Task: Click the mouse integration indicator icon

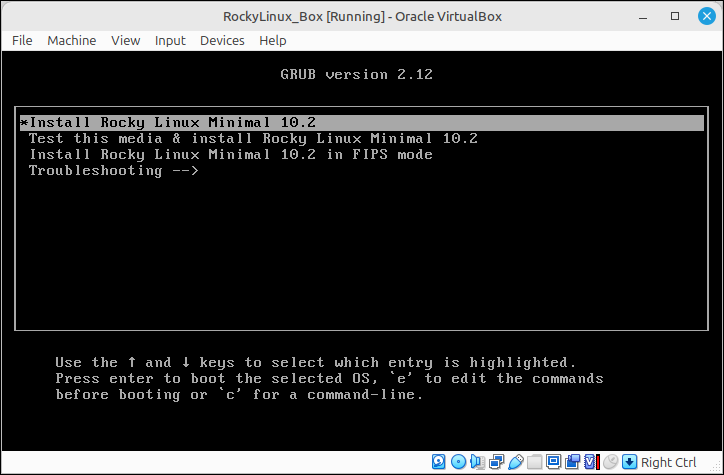Action: pyautogui.click(x=610, y=462)
